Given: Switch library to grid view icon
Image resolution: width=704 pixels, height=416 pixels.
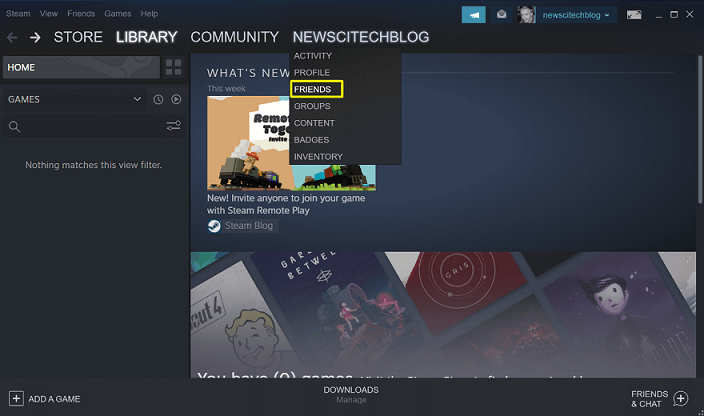Looking at the screenshot, I should tap(173, 67).
